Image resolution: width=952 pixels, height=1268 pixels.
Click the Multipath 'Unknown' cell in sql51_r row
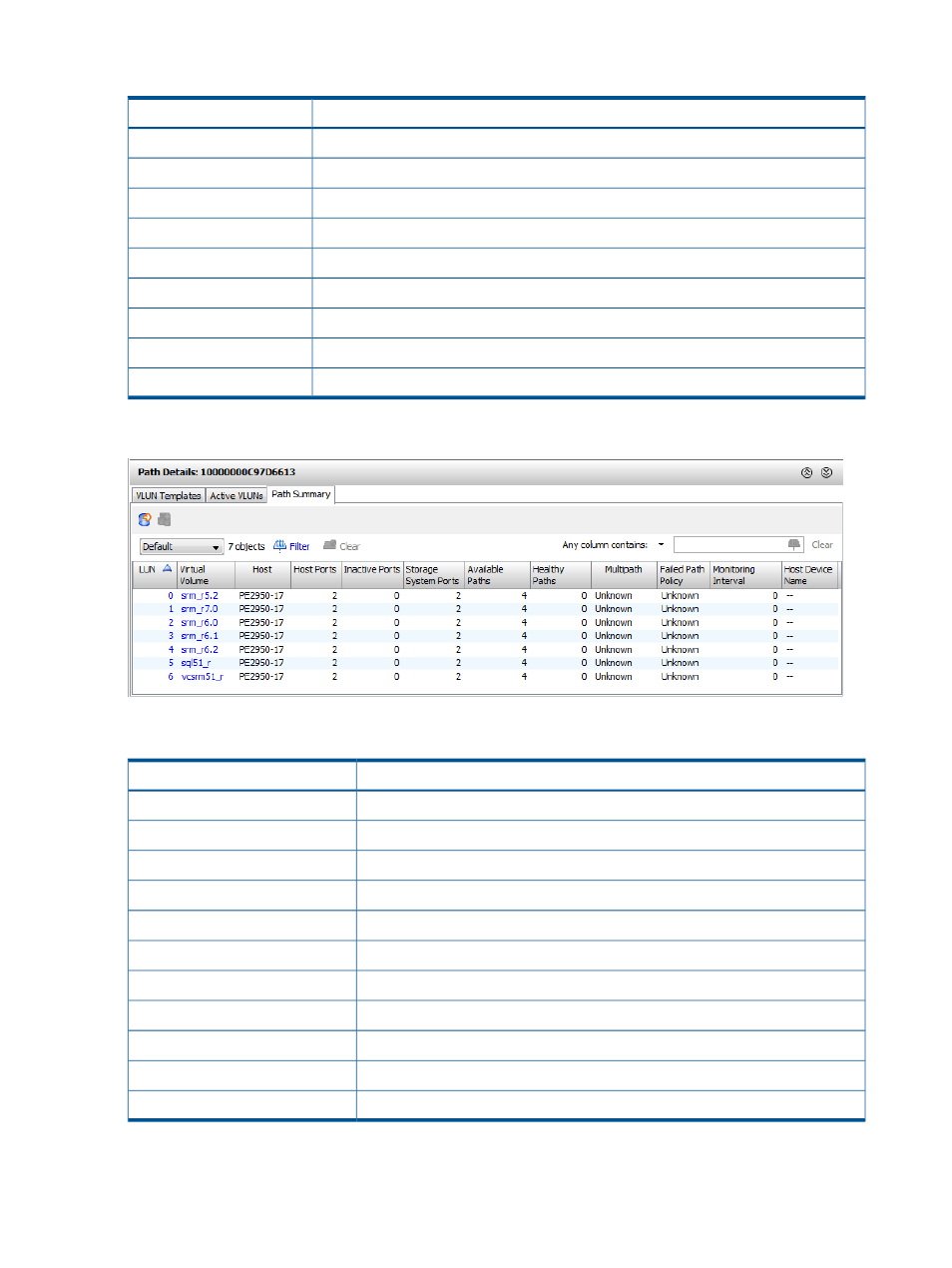(x=614, y=663)
